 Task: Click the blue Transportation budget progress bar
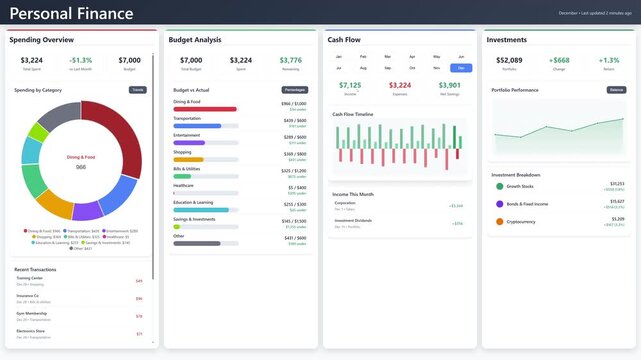pos(206,126)
